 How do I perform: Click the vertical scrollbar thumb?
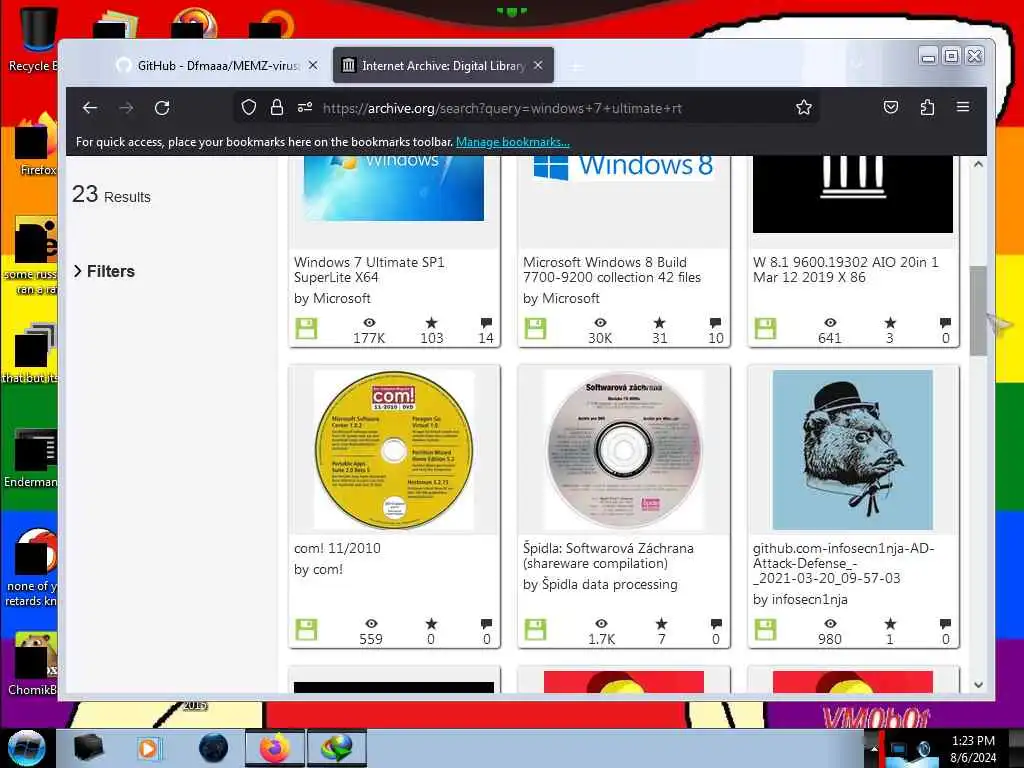(x=978, y=310)
